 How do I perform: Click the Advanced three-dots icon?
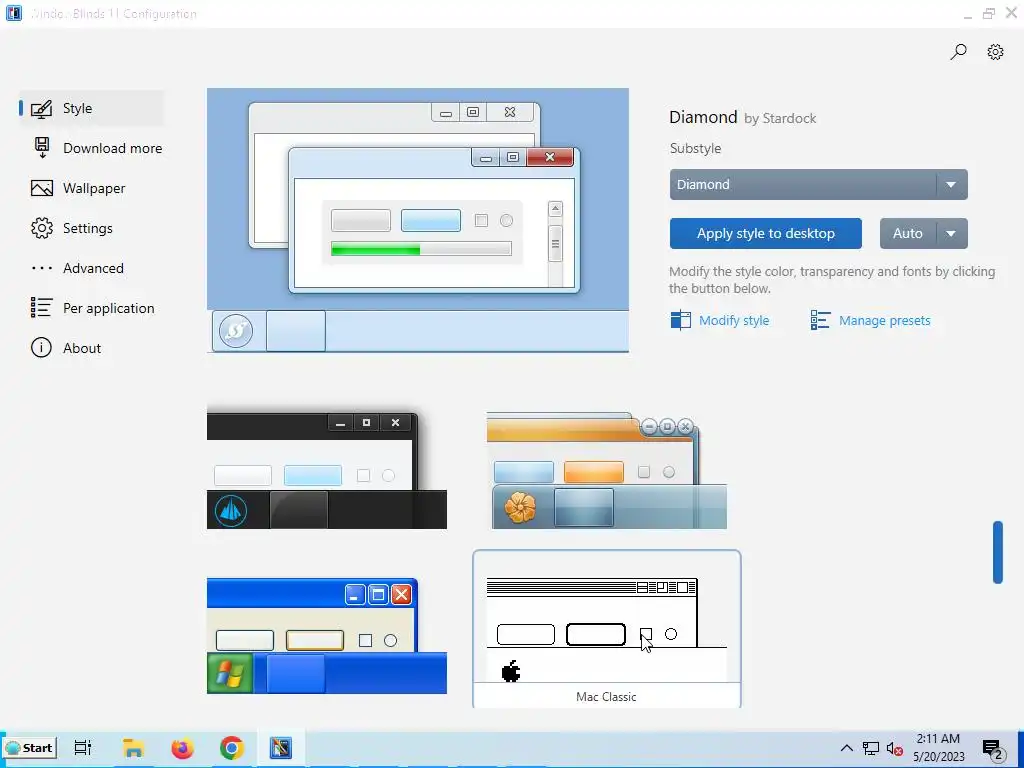coord(42,268)
